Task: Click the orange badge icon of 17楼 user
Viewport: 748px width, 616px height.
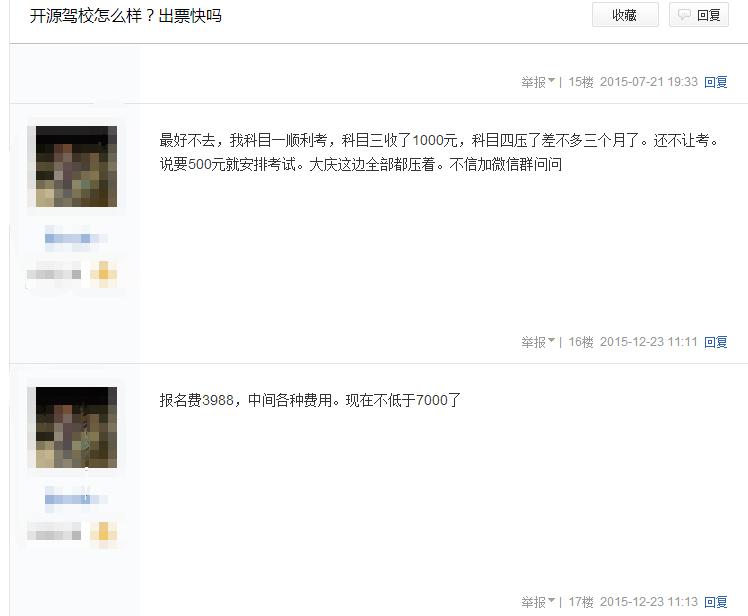Action: point(104,531)
